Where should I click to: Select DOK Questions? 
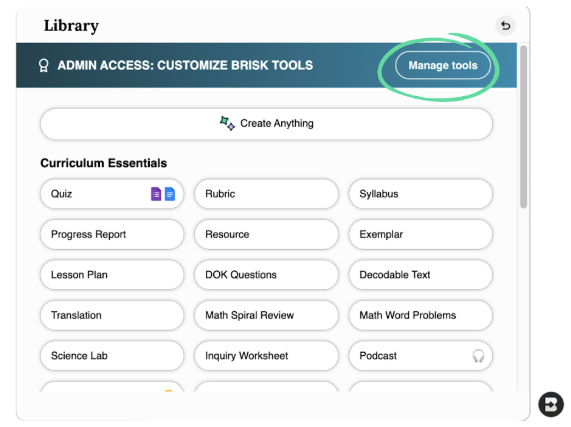point(266,274)
